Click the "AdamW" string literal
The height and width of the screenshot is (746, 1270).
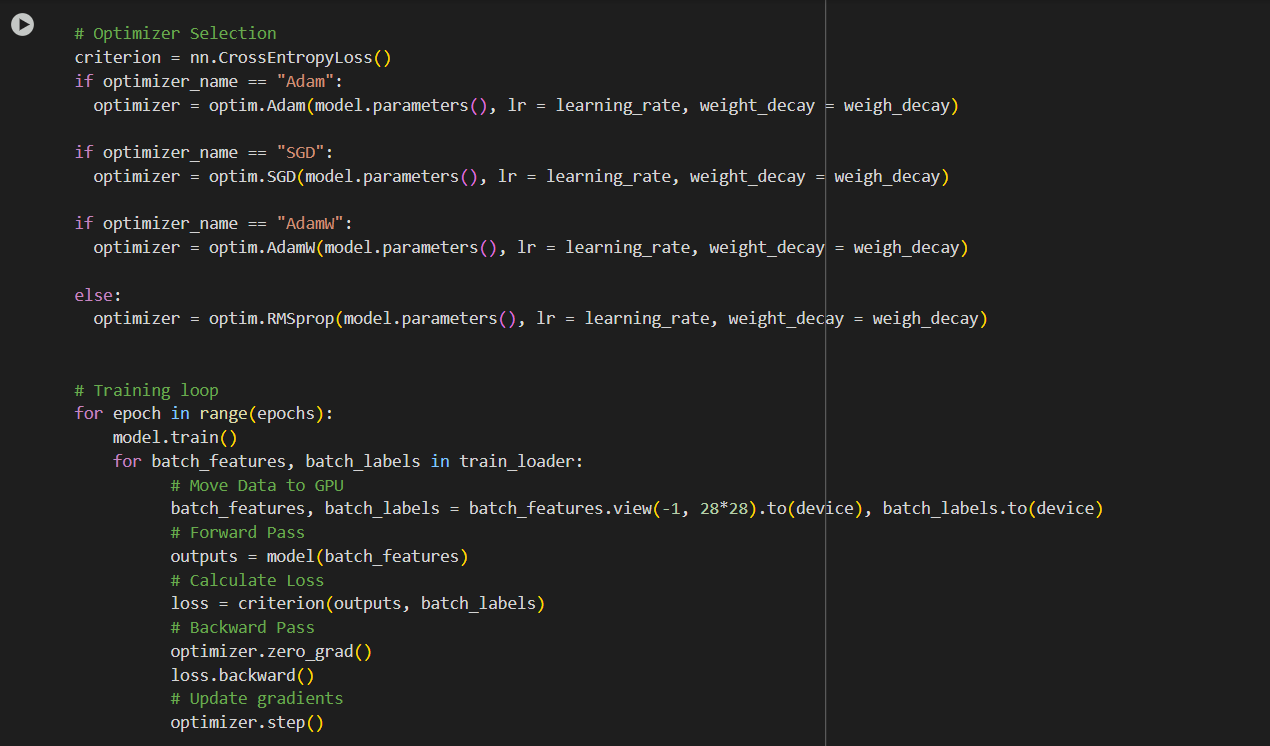click(x=312, y=223)
